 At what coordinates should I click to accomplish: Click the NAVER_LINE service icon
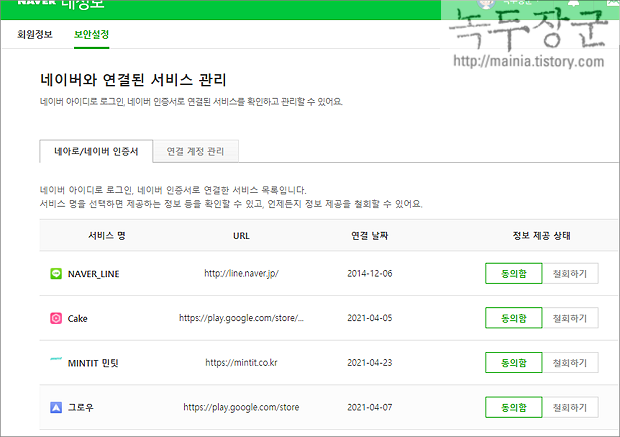(56, 274)
